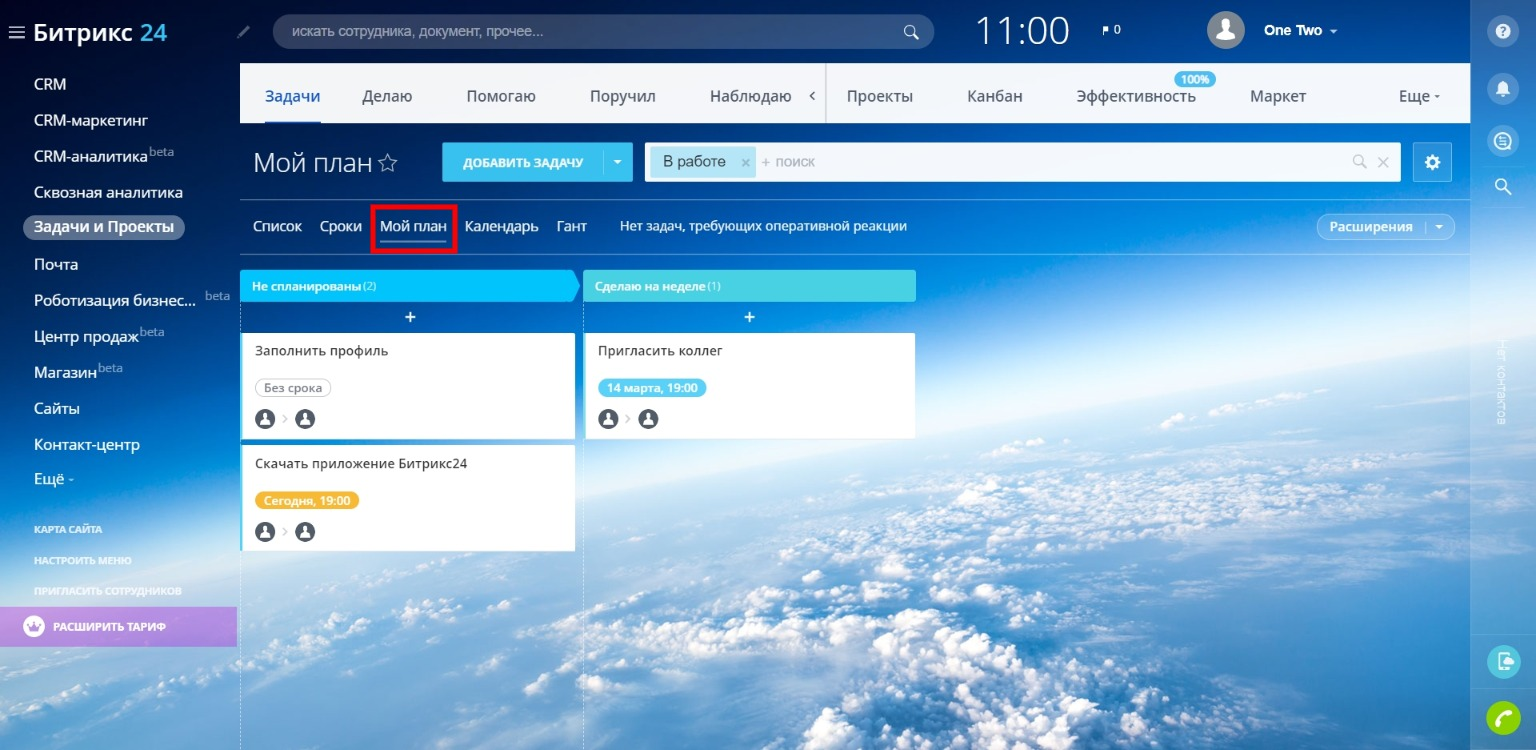Open the help question mark icon

click(x=1502, y=31)
